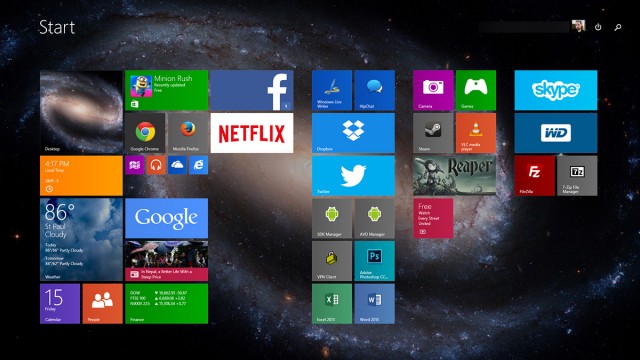640x360 pixels.
Task: Launch Adobe Photoshop CC tile
Action: [x=375, y=261]
